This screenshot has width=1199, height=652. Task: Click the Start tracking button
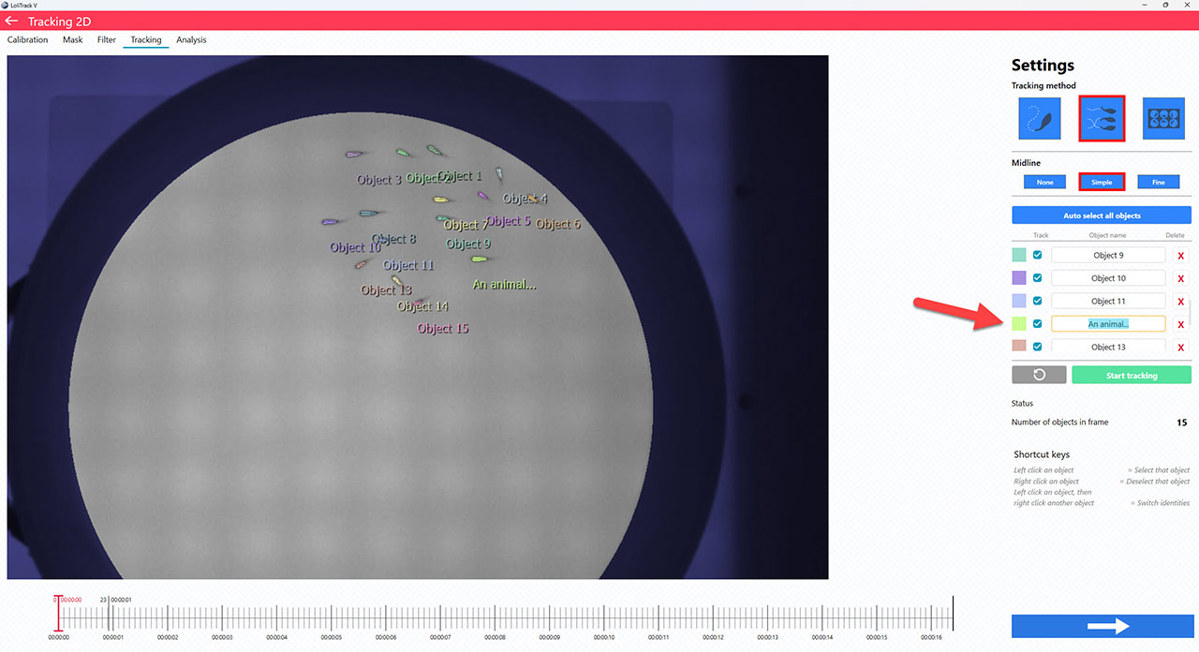(x=1131, y=375)
